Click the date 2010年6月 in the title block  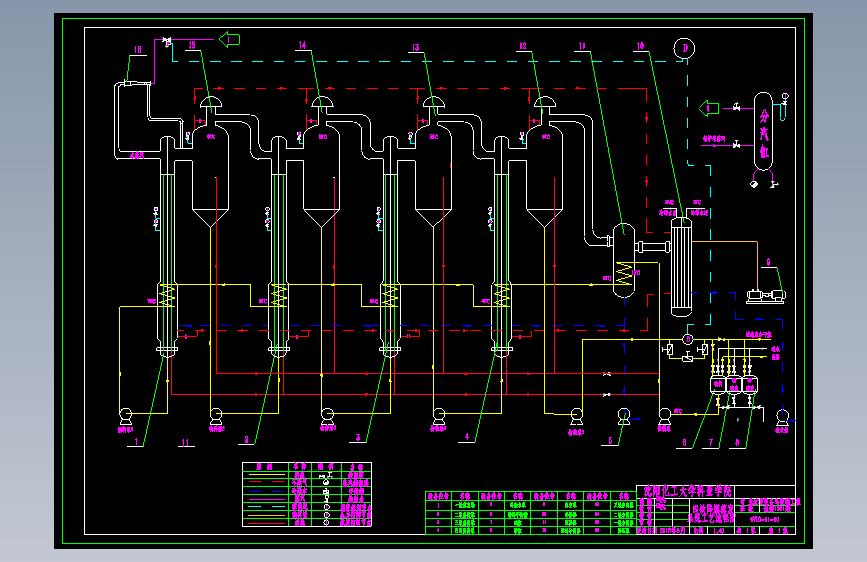tap(671, 530)
